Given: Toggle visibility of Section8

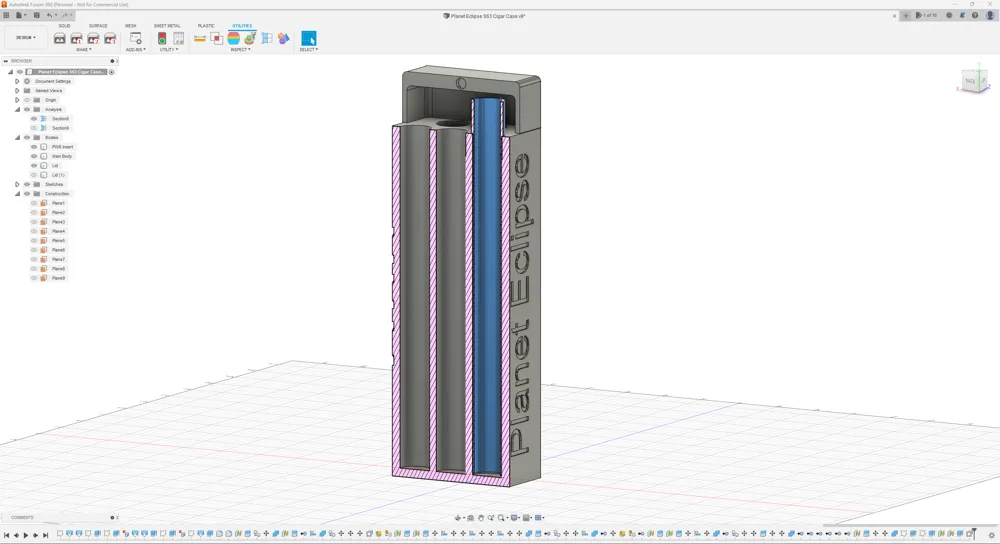Looking at the screenshot, I should pos(34,119).
